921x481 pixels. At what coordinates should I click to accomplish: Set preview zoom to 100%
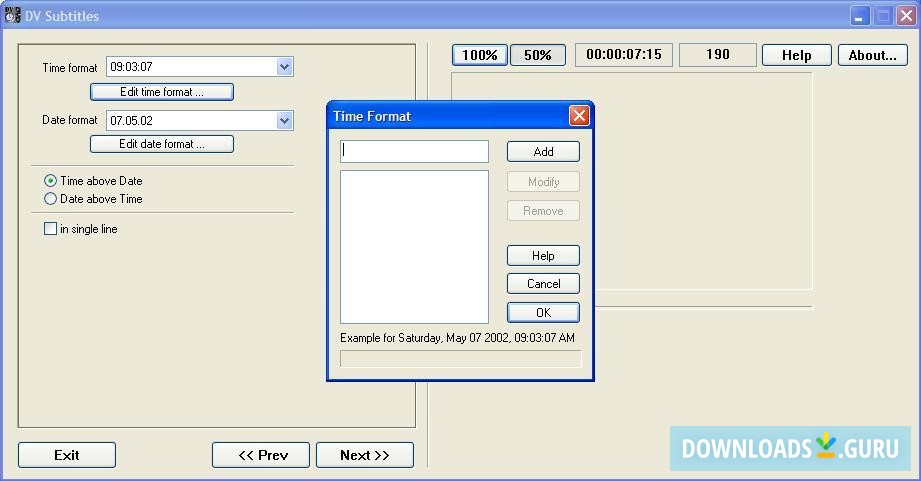(480, 55)
